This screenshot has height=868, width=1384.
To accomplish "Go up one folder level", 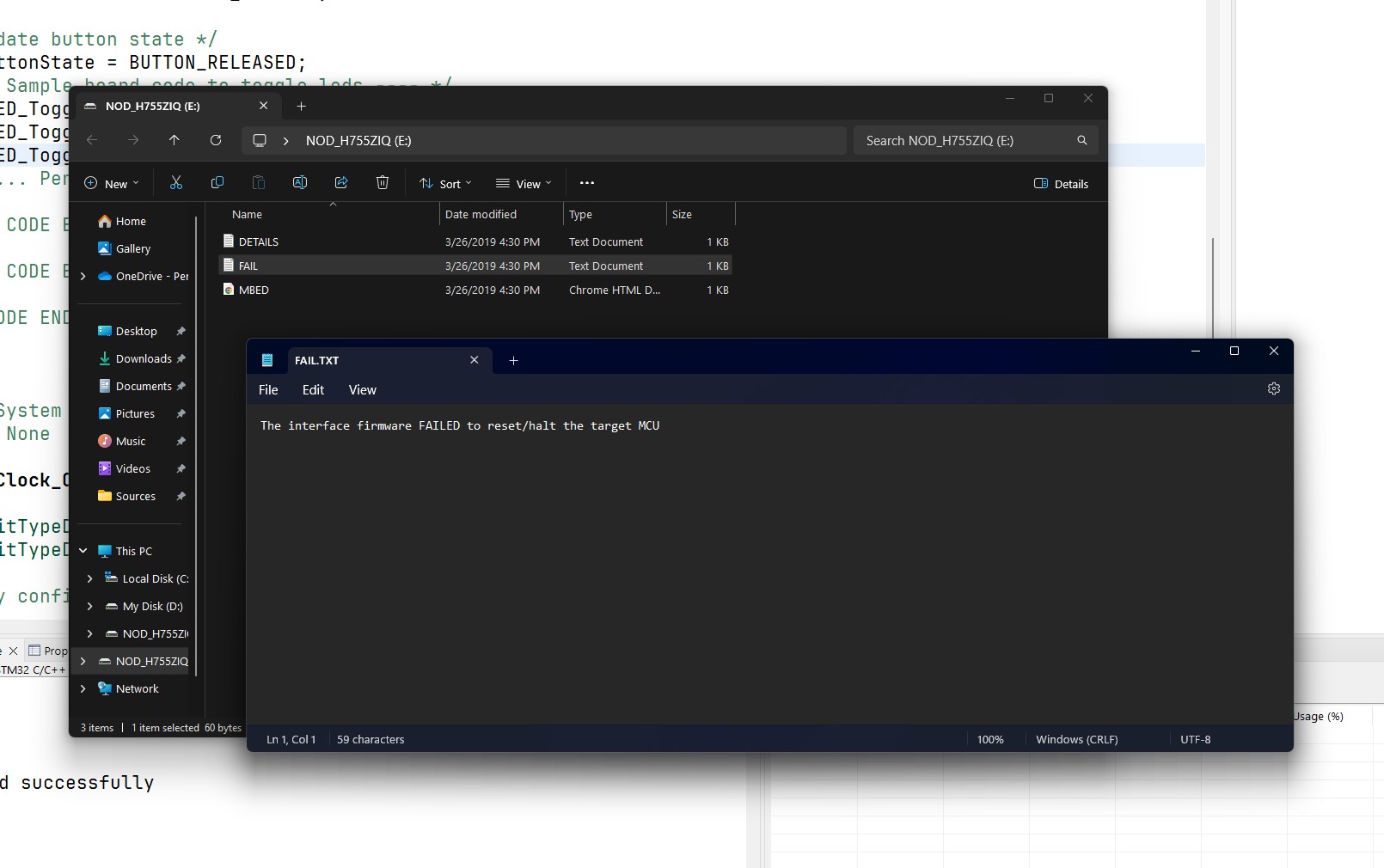I will [175, 140].
